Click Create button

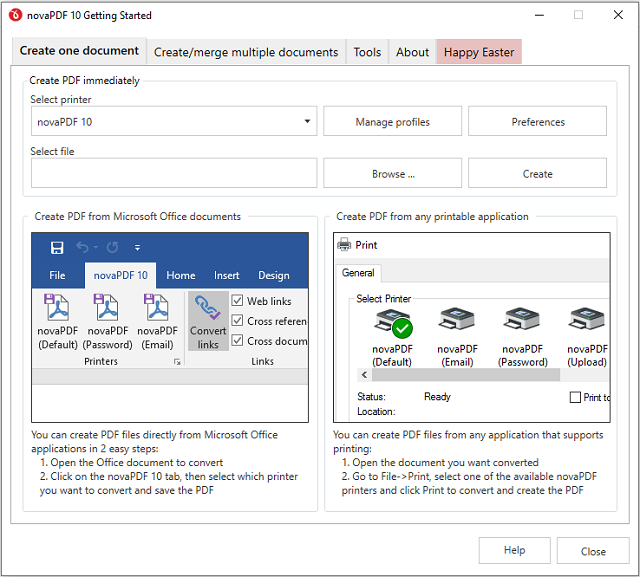click(x=538, y=173)
